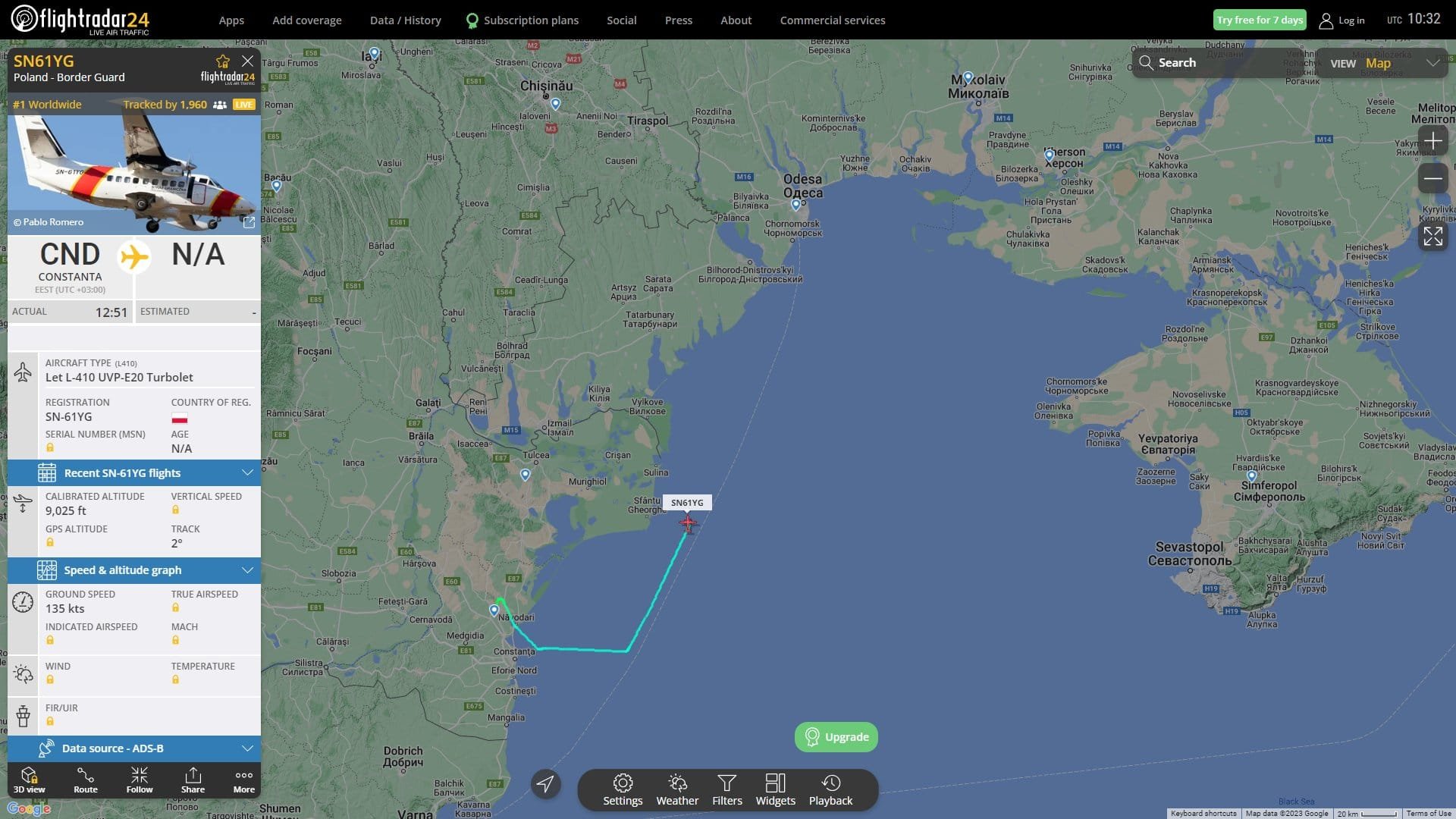Expand Speed & altitude graph
The image size is (1456, 819).
pyautogui.click(x=134, y=570)
